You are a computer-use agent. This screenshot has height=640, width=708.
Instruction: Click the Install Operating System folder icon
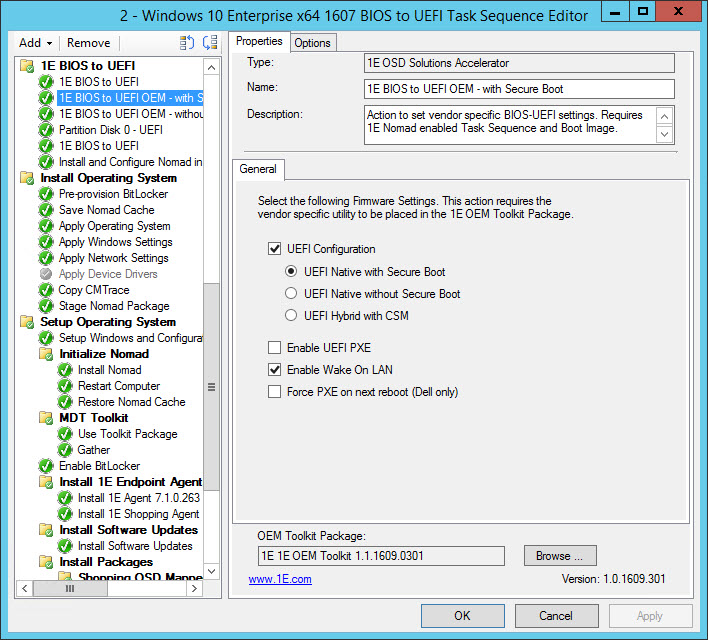(27, 178)
